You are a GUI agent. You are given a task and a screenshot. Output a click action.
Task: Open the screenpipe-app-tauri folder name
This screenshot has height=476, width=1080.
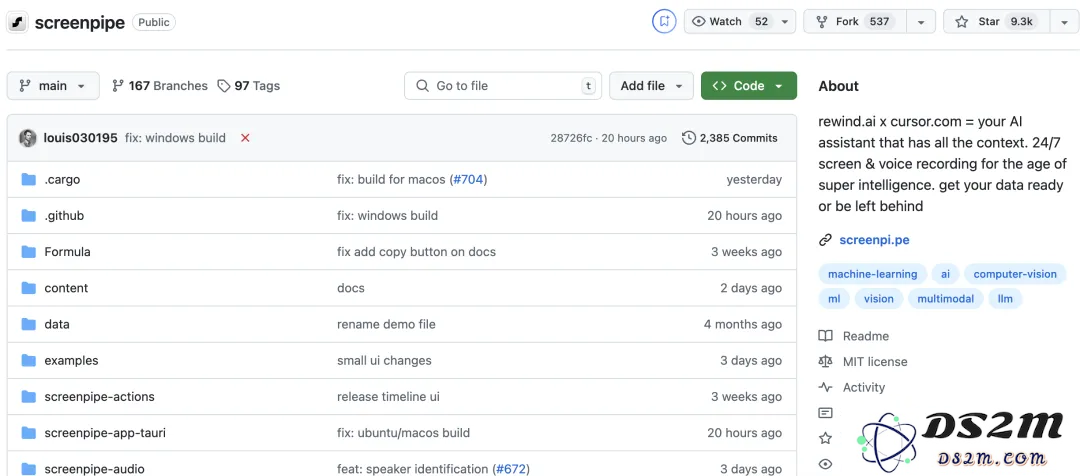point(105,433)
